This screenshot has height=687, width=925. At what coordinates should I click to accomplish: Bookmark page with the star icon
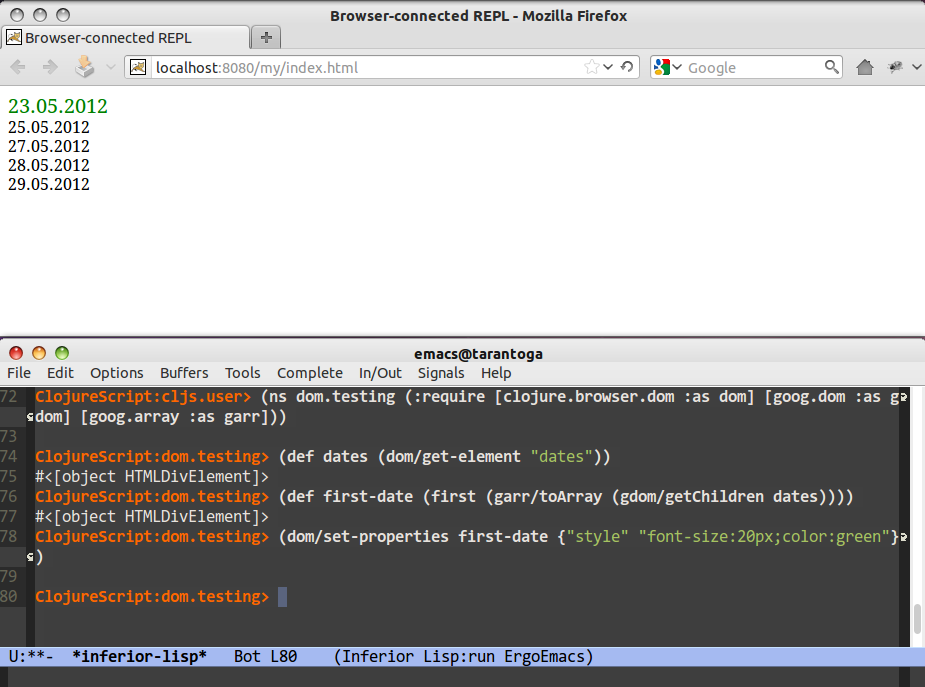coord(591,67)
